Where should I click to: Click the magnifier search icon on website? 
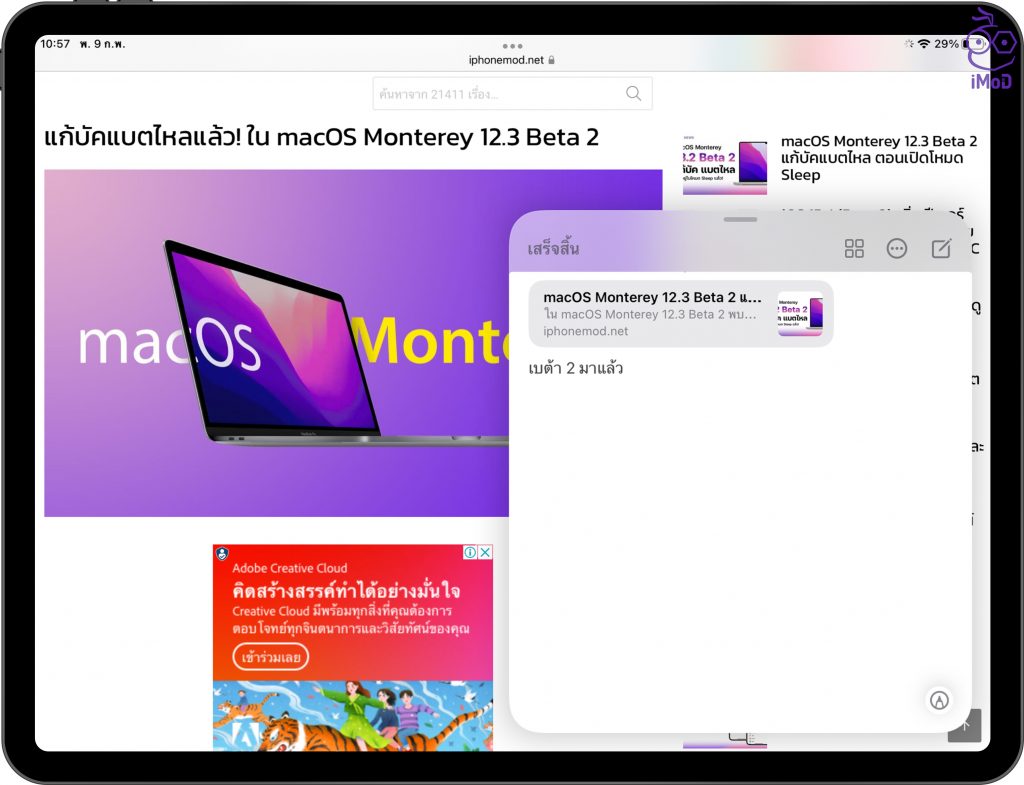[x=633, y=94]
